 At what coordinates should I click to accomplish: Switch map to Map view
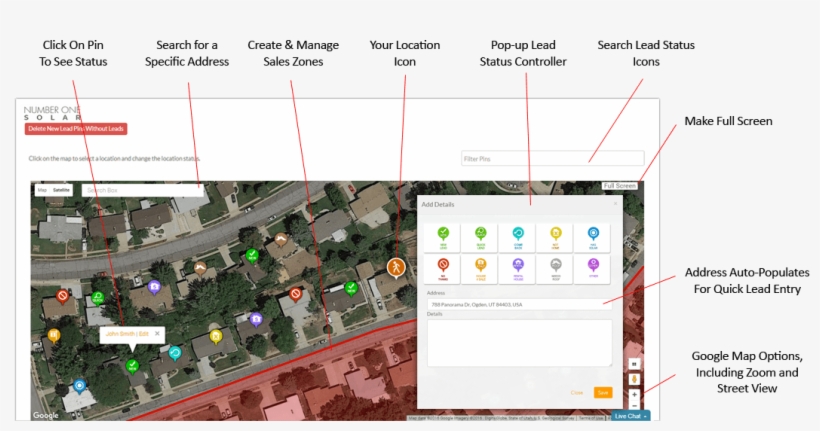(42, 189)
